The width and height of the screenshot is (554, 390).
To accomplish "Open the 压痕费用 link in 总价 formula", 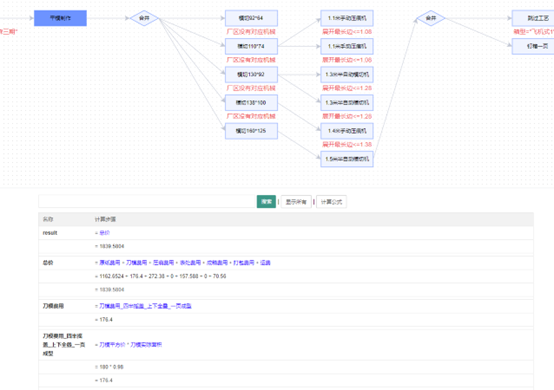I will coord(164,263).
